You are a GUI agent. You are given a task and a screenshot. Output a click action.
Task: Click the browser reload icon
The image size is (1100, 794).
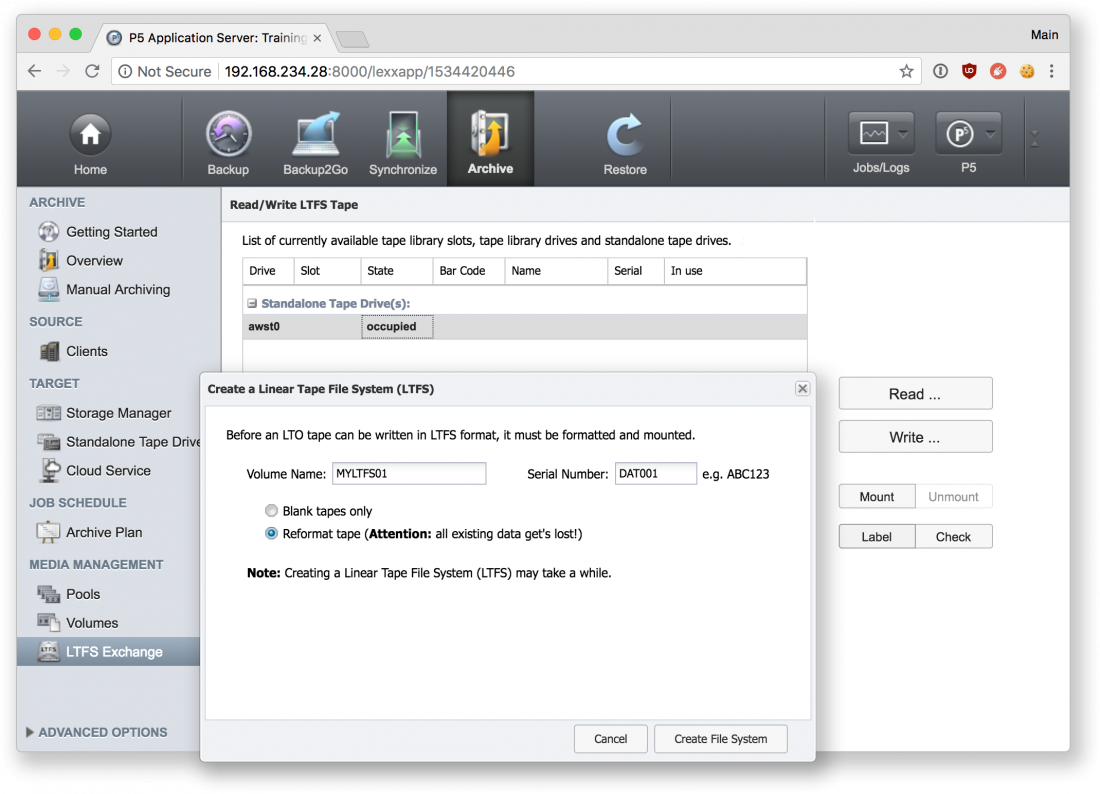click(92, 71)
